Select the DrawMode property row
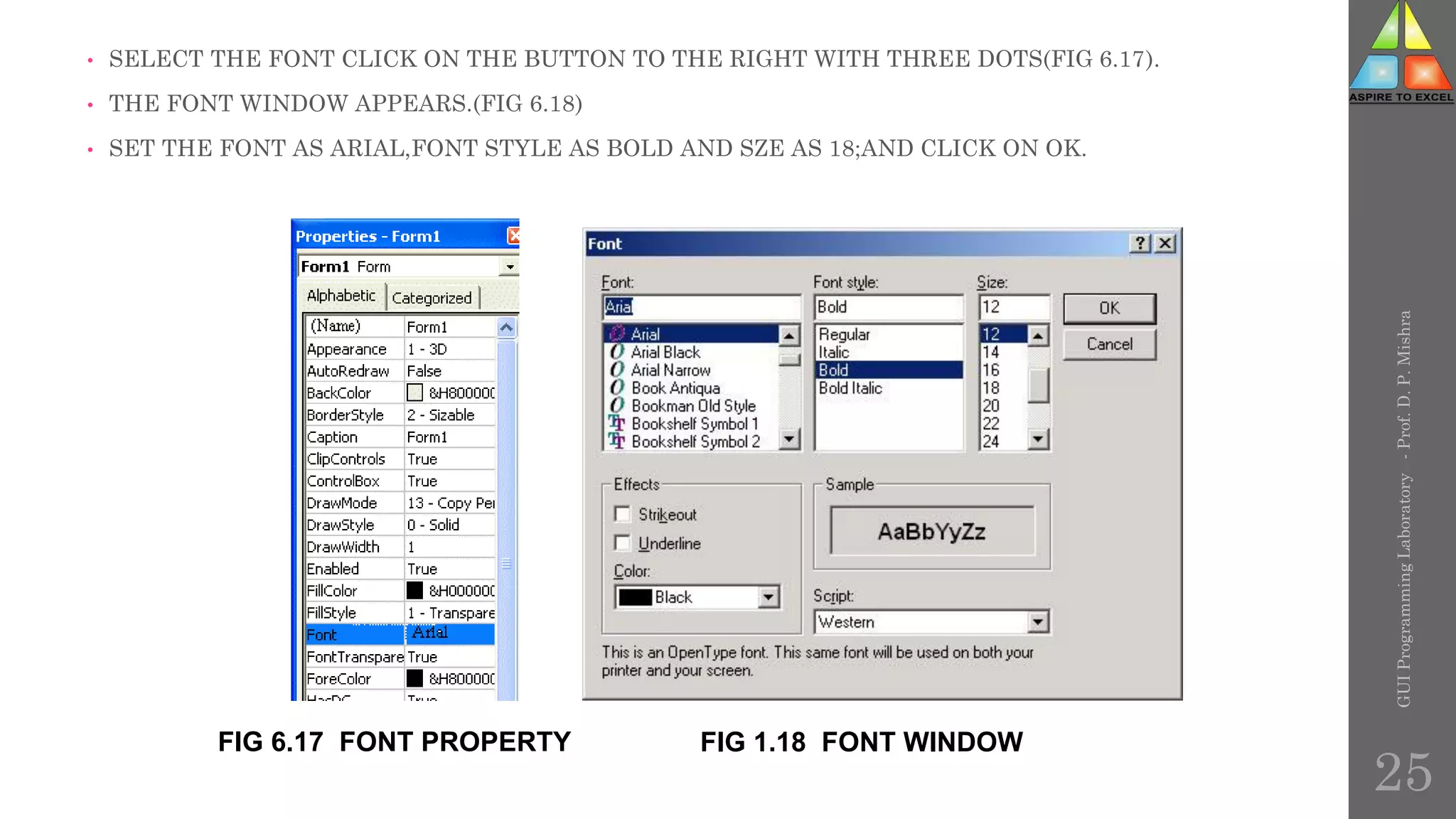The width and height of the screenshot is (1456, 819). (x=400, y=503)
